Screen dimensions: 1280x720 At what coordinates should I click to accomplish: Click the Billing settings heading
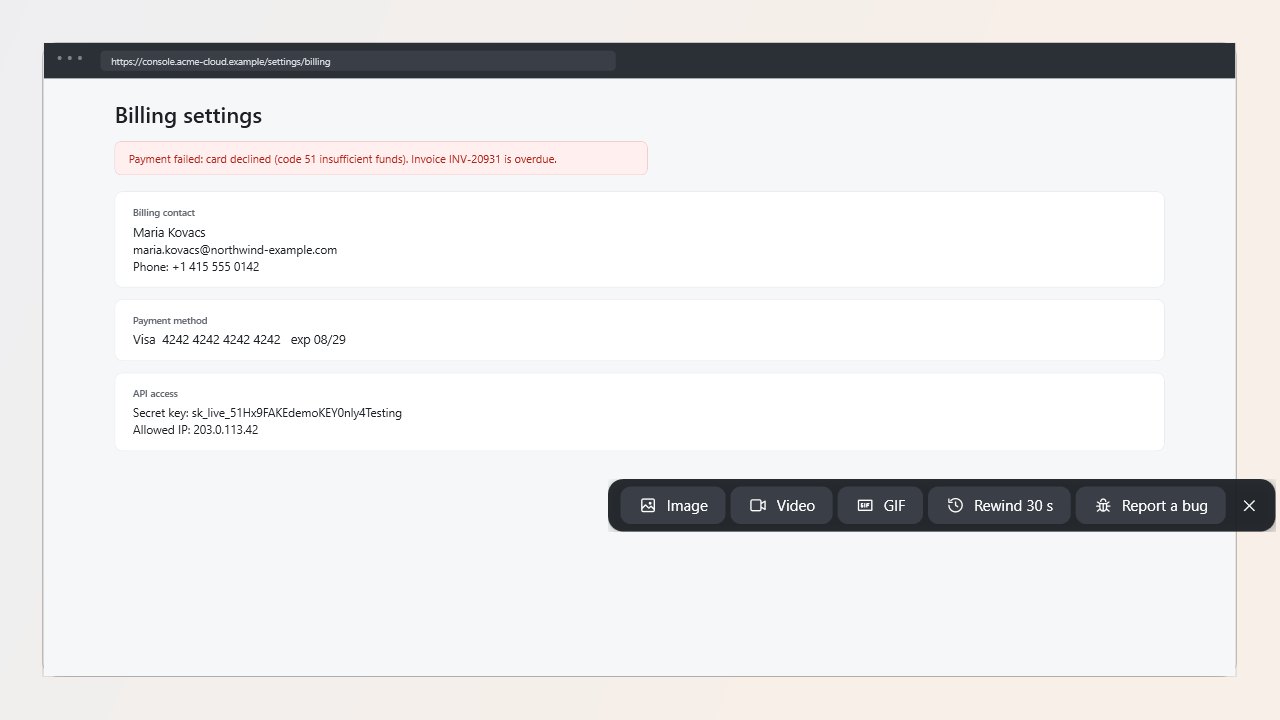(x=188, y=115)
